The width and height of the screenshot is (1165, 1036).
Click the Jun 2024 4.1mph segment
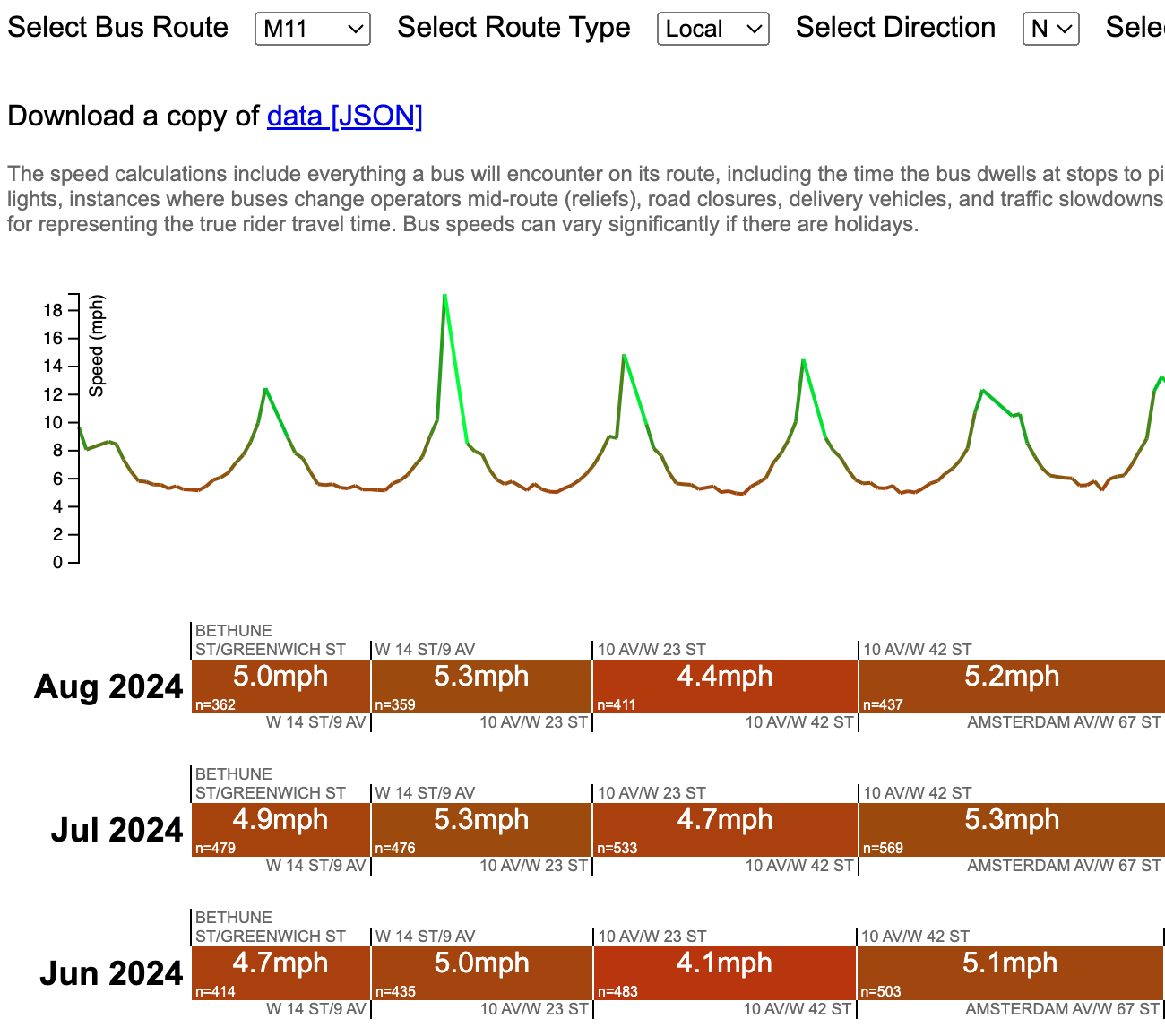point(724,973)
